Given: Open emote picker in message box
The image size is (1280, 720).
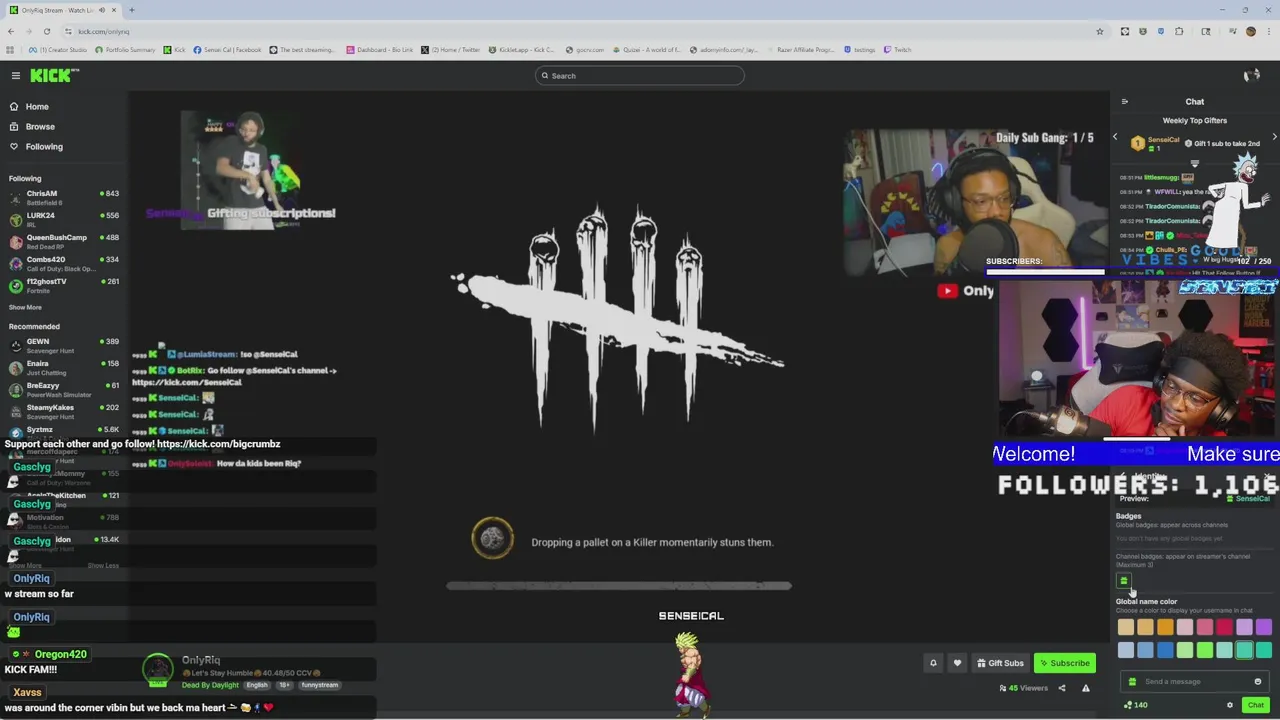Looking at the screenshot, I should [x=1258, y=681].
